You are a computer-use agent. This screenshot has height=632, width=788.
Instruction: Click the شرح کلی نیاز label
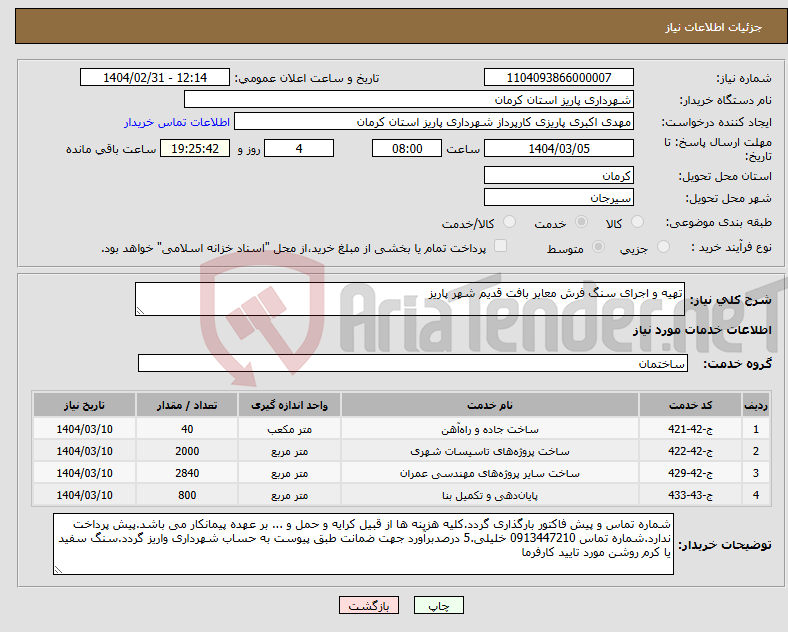click(730, 300)
